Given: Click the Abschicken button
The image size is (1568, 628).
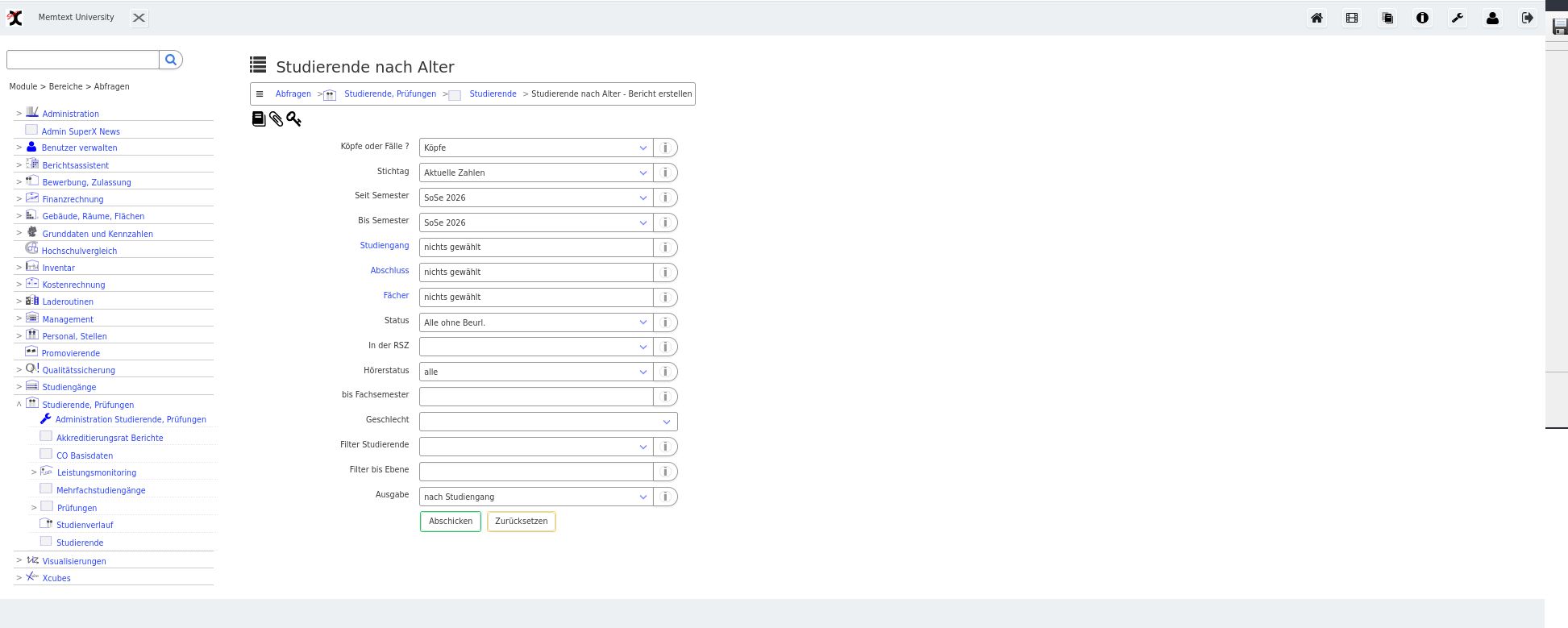Looking at the screenshot, I should (451, 522).
